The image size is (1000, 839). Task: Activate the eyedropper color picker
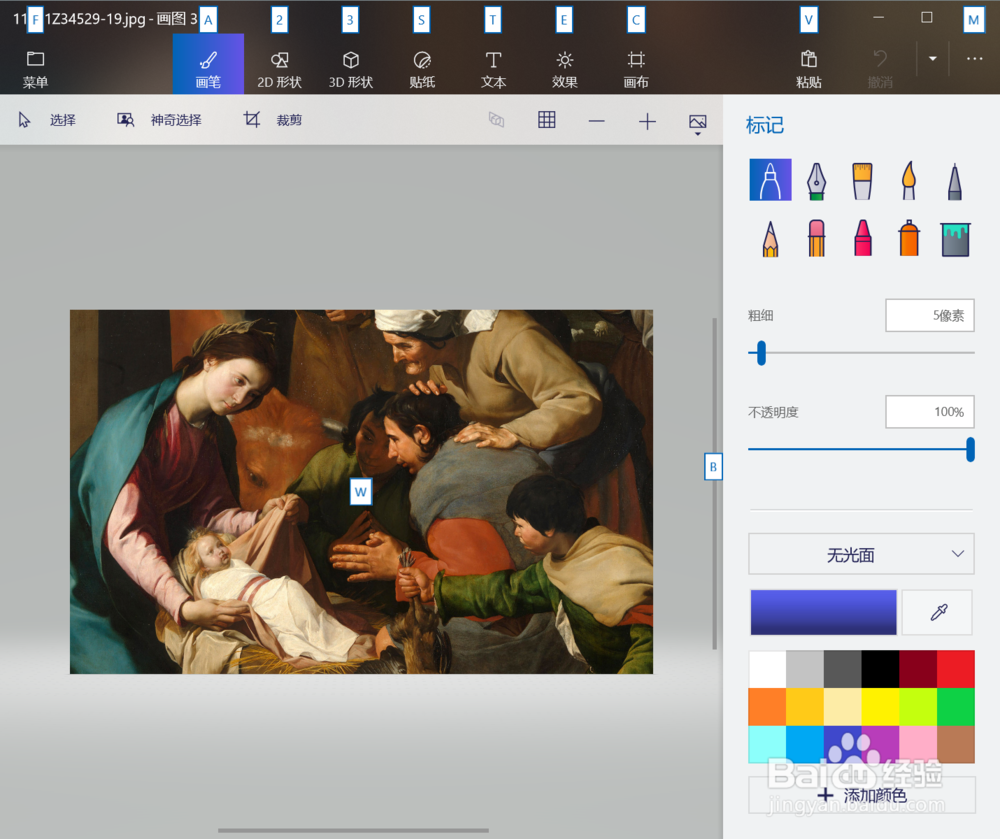(x=938, y=612)
